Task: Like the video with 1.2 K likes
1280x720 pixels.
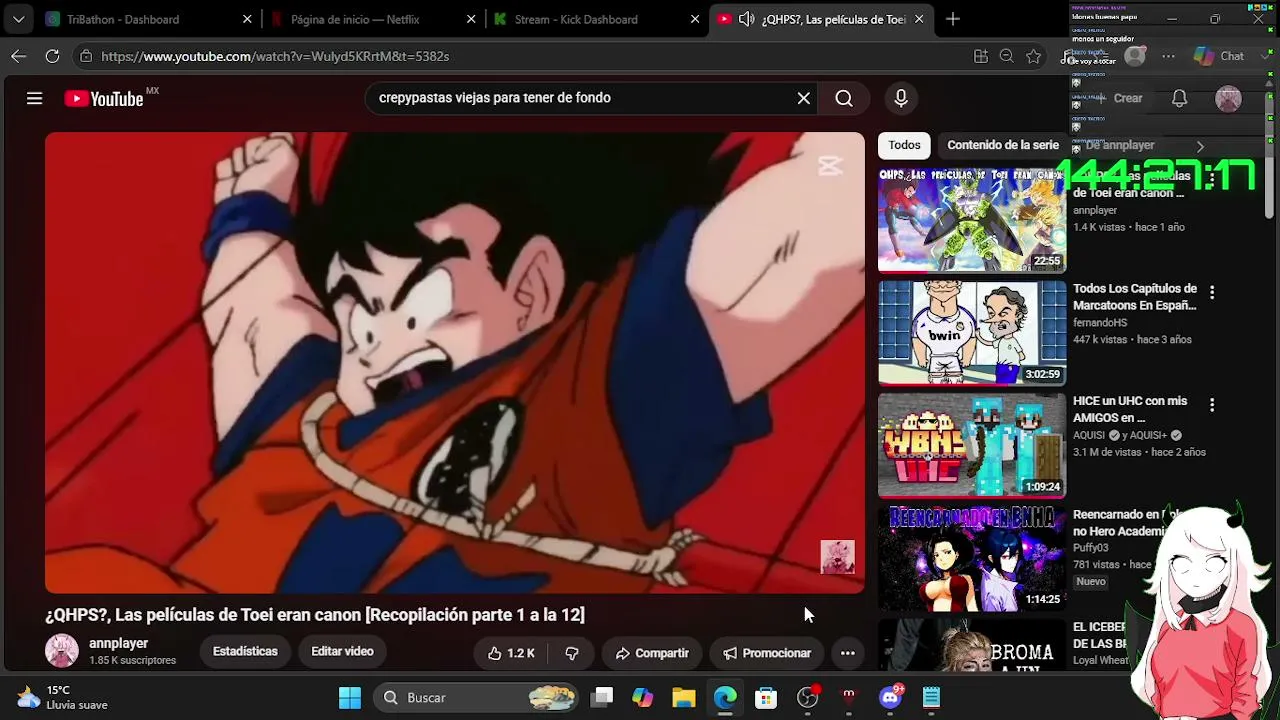Action: point(511,653)
